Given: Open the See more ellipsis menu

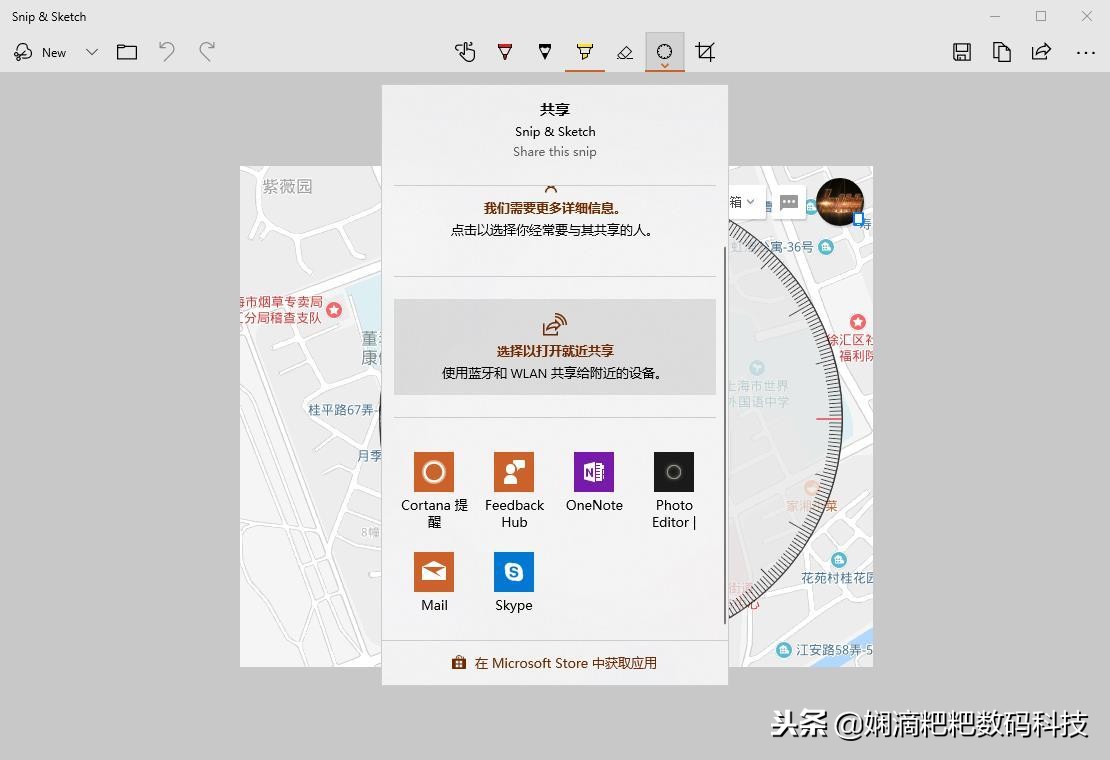Looking at the screenshot, I should (1085, 52).
